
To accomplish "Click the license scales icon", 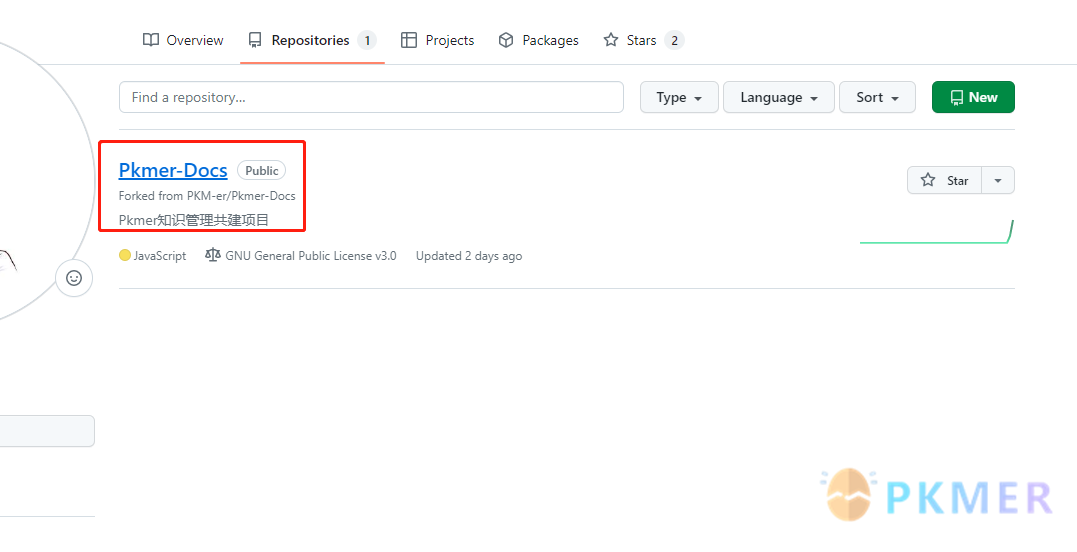I will click(213, 255).
